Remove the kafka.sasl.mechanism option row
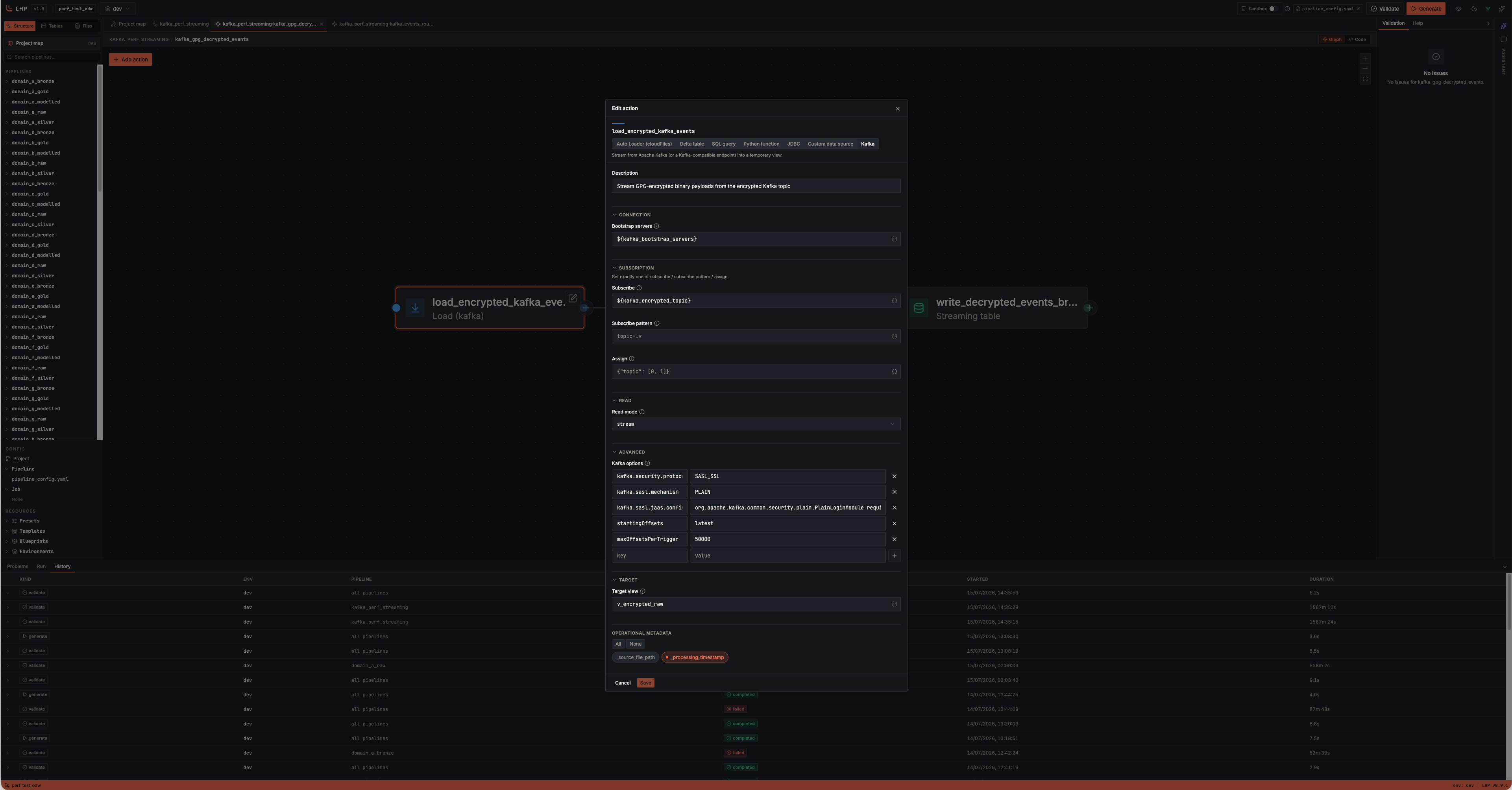Image resolution: width=1512 pixels, height=790 pixels. pyautogui.click(x=894, y=492)
